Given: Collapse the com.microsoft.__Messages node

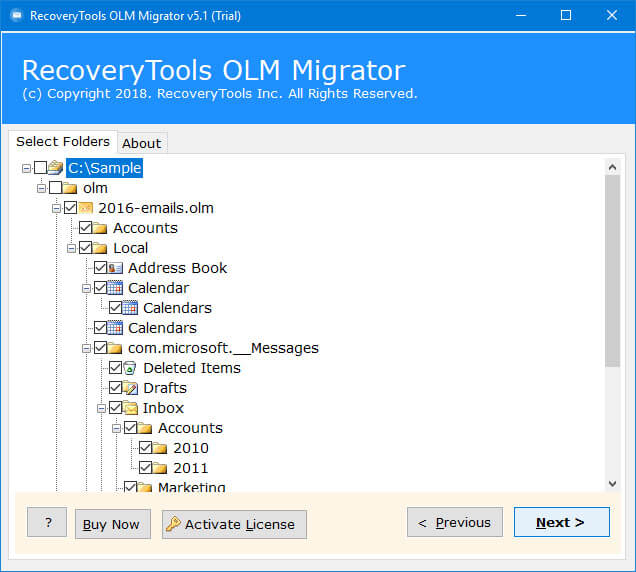Looking at the screenshot, I should [86, 348].
